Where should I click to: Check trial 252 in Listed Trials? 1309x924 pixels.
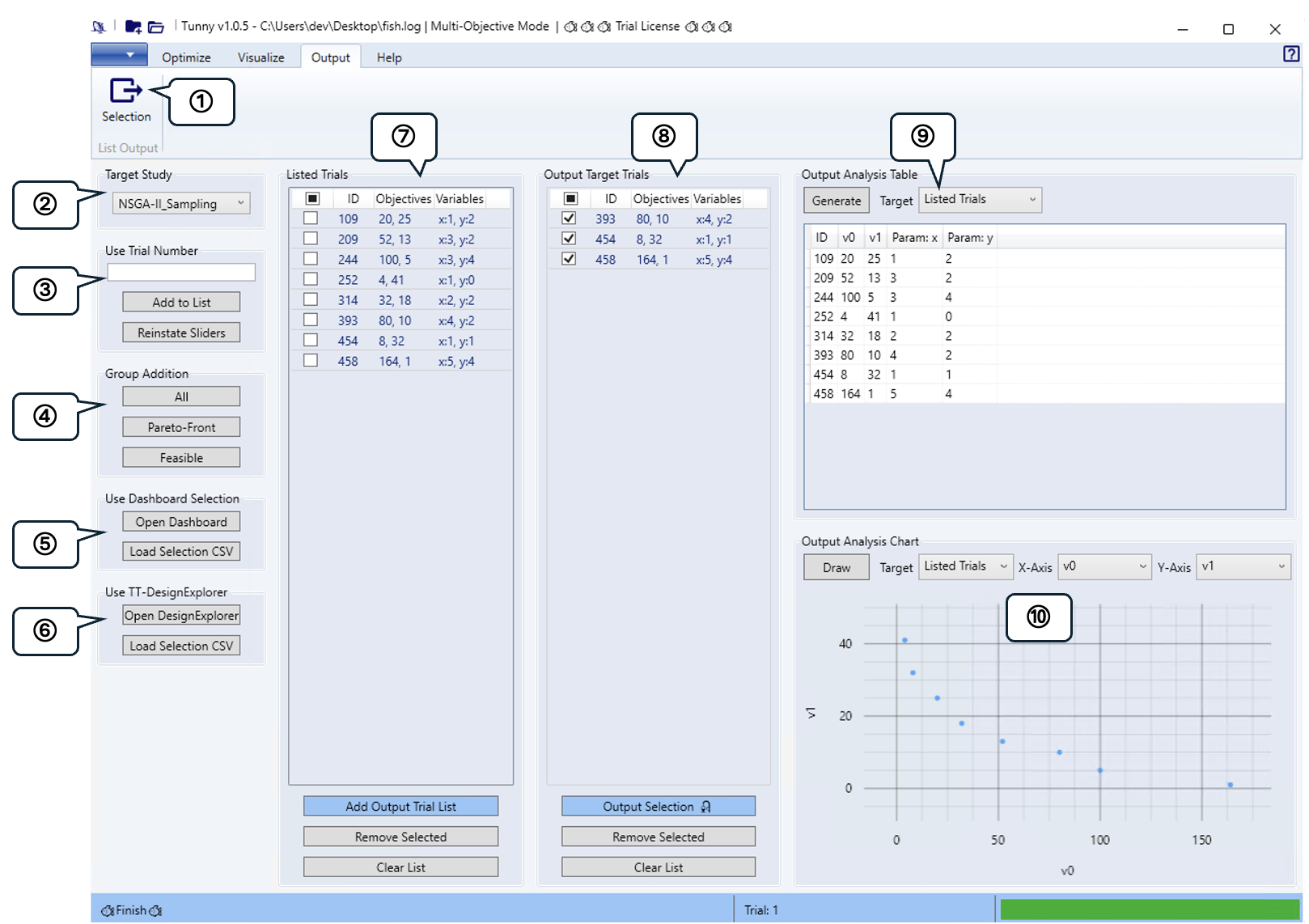point(311,279)
